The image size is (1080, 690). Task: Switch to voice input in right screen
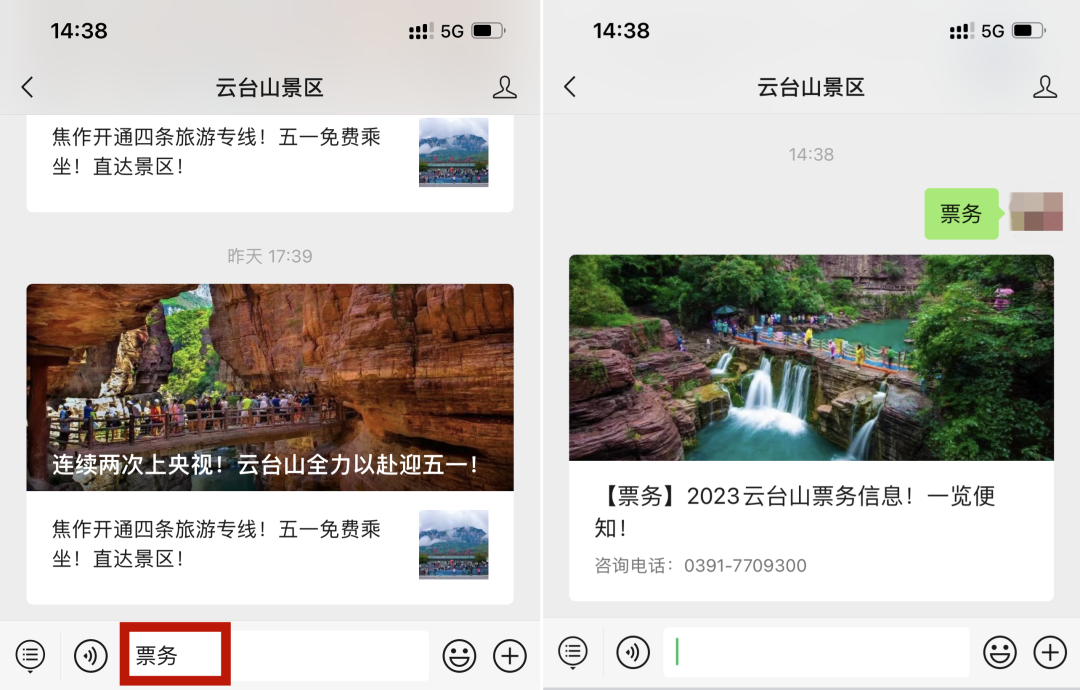(x=633, y=653)
